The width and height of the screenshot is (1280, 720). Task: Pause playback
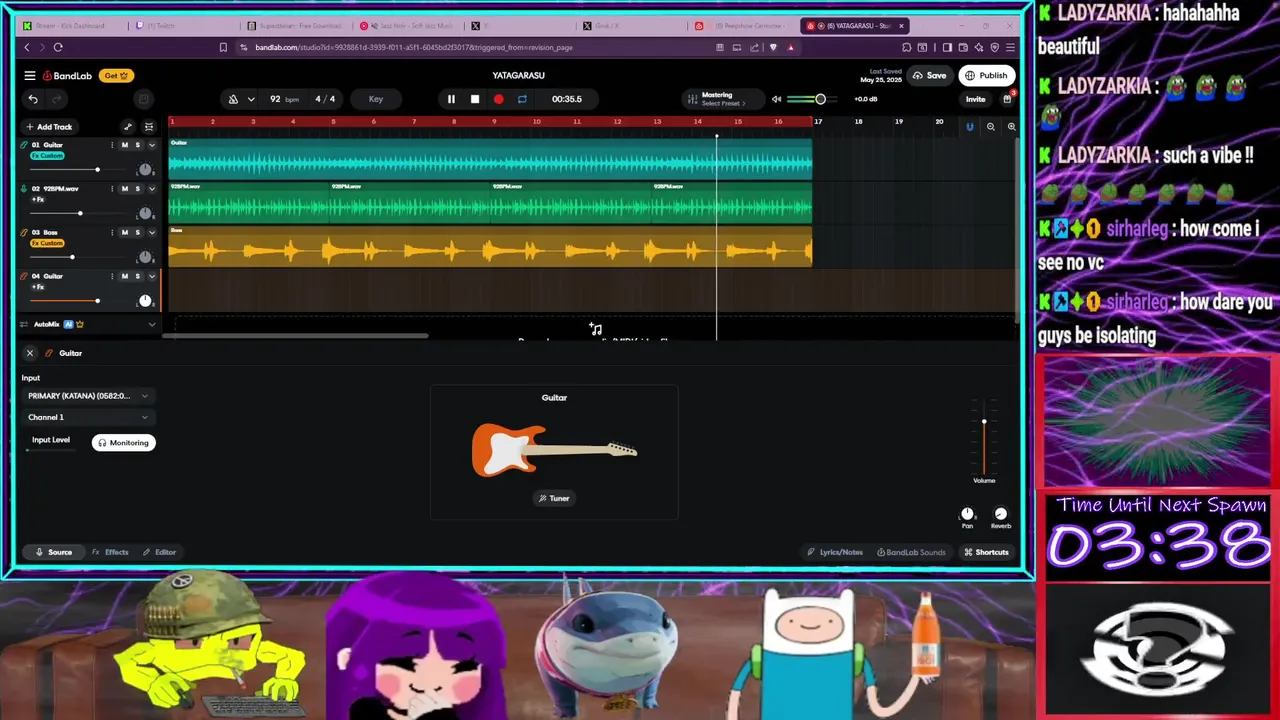[x=451, y=99]
